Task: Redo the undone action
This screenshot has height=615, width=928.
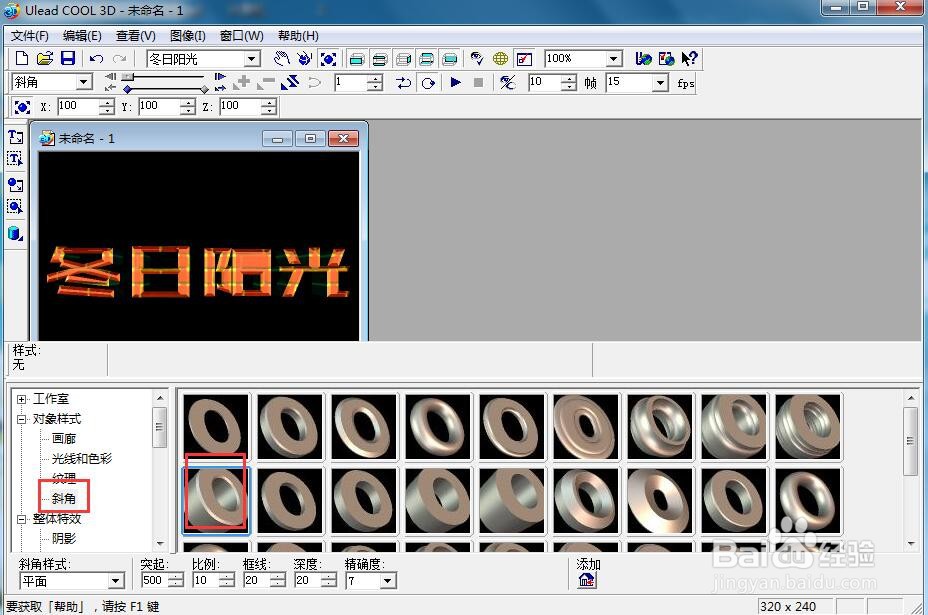Action: 120,59
